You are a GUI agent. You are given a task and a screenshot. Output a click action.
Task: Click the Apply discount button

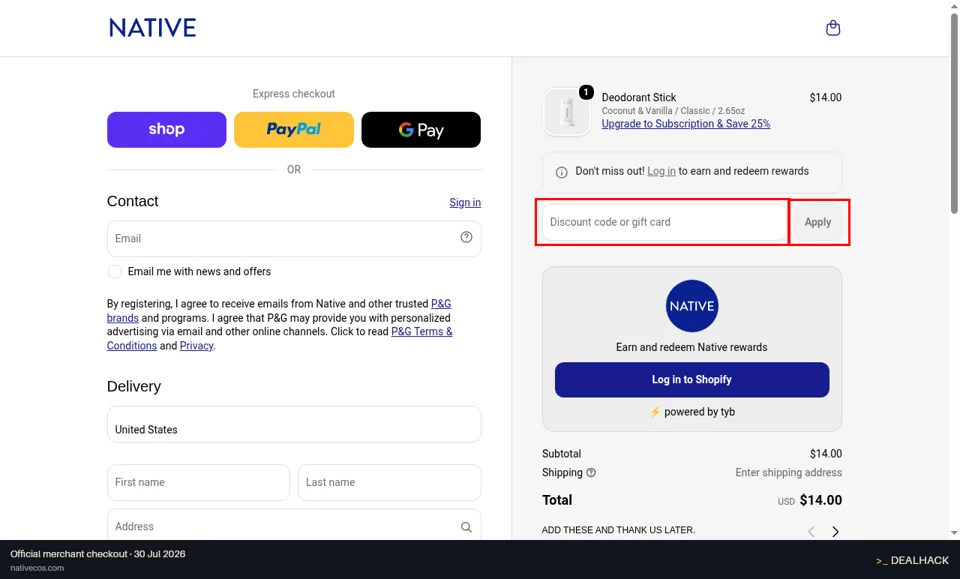818,222
